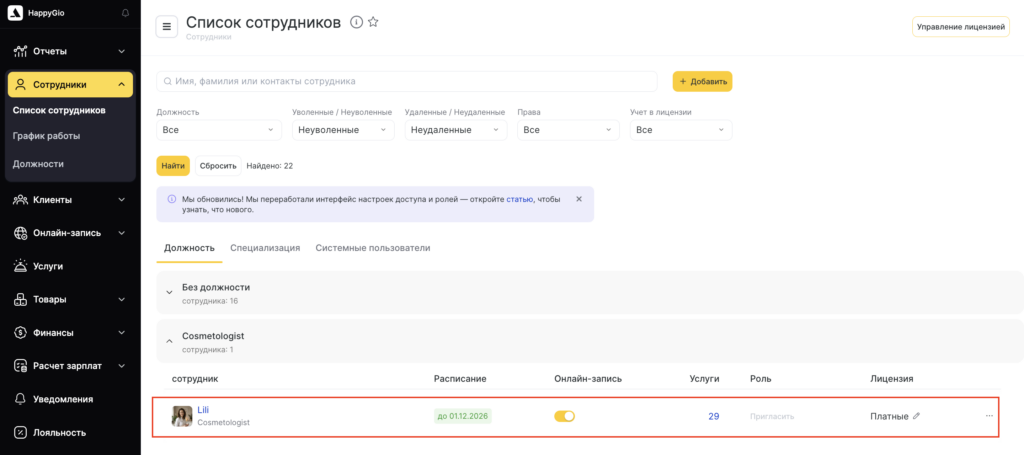This screenshot has width=1024, height=455.
Task: Collapse the Cosmetologist group
Action: click(170, 342)
